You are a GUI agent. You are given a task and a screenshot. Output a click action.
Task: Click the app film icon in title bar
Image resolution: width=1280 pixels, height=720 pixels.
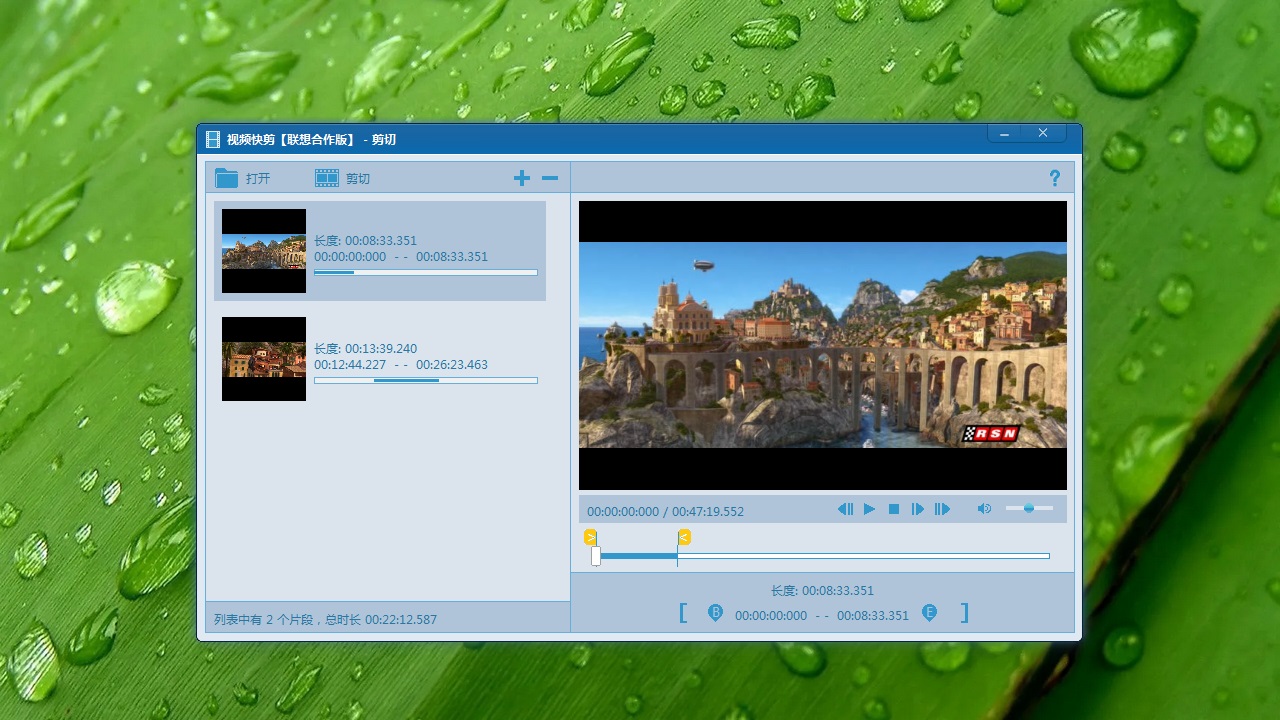point(212,139)
